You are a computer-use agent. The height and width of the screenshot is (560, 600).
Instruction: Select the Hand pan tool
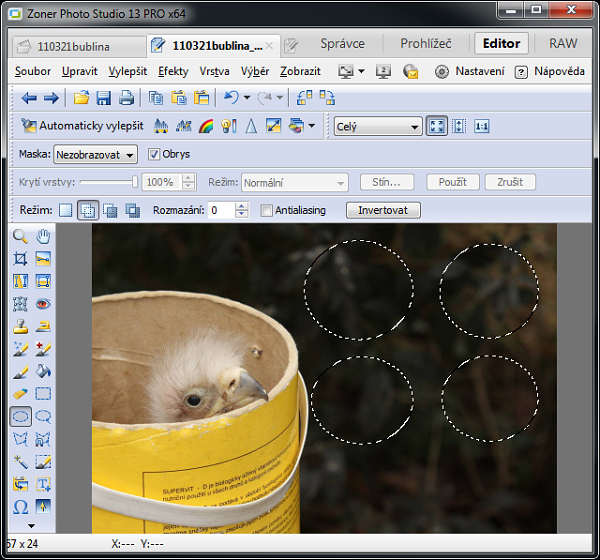pyautogui.click(x=43, y=237)
